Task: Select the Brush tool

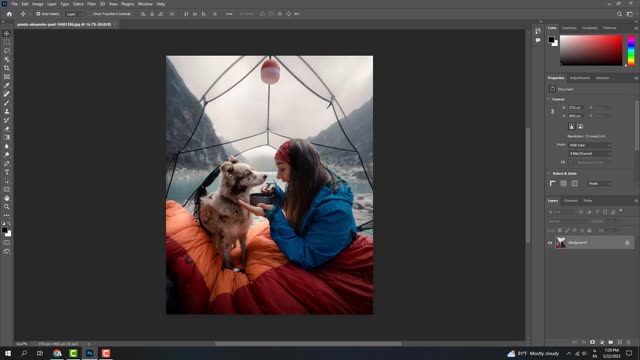Action: click(7, 102)
